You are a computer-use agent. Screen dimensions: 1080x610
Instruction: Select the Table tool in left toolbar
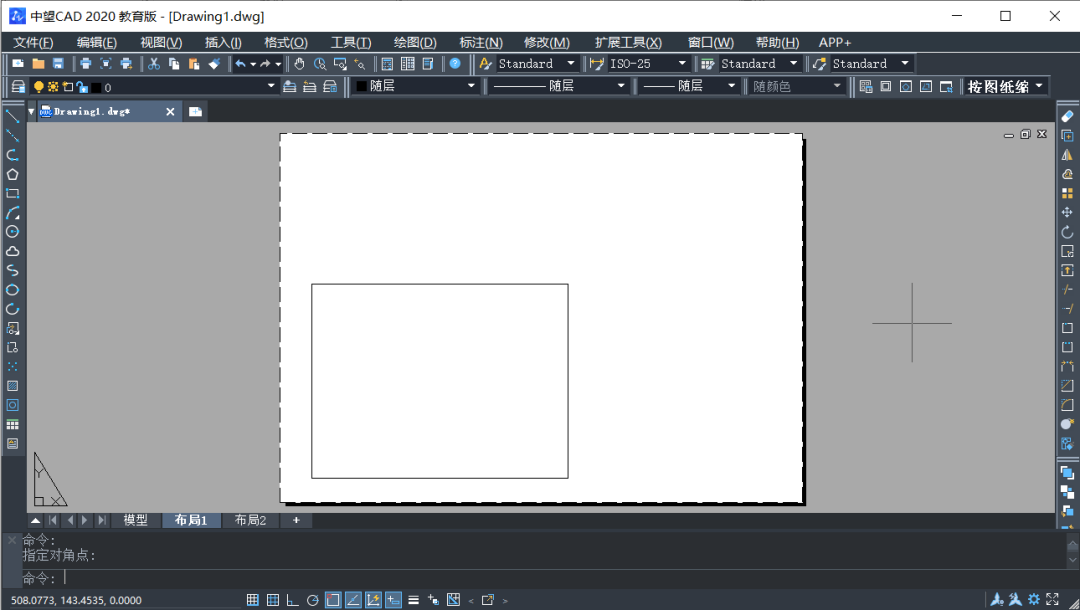[12, 424]
